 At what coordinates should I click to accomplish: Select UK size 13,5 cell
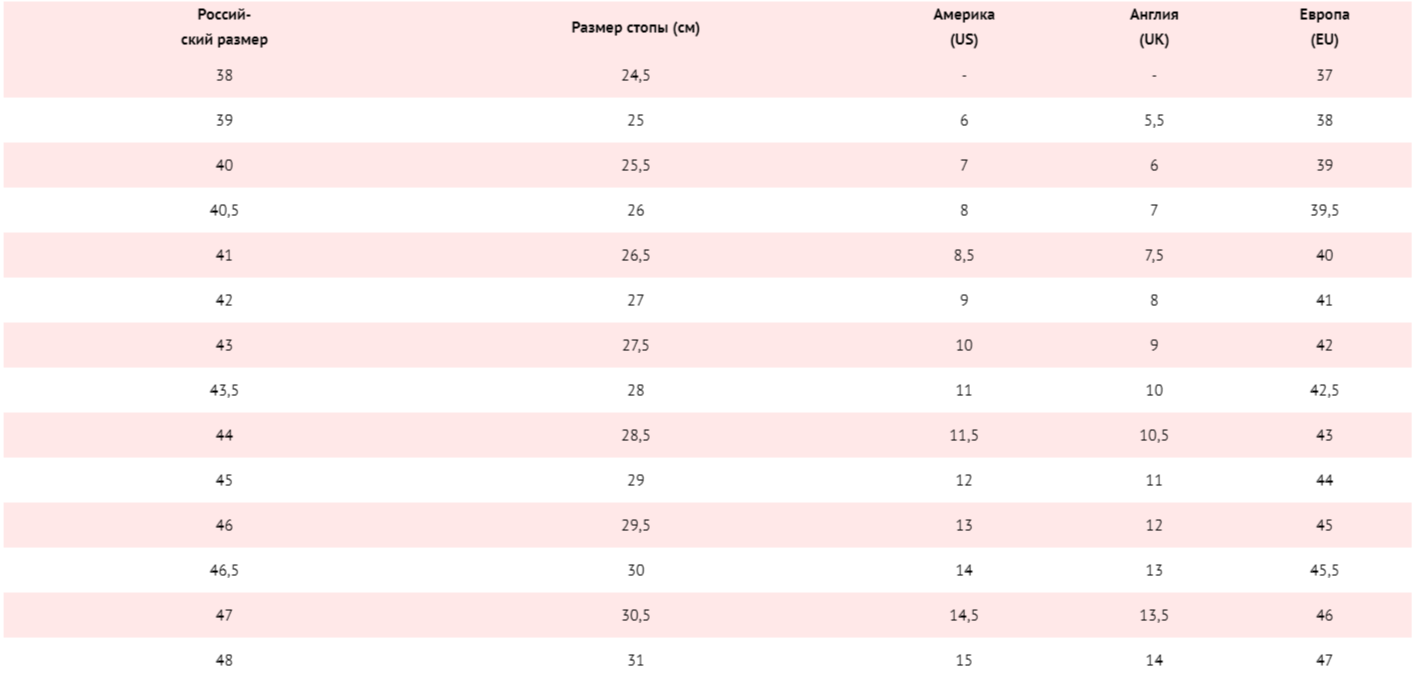coord(1154,615)
